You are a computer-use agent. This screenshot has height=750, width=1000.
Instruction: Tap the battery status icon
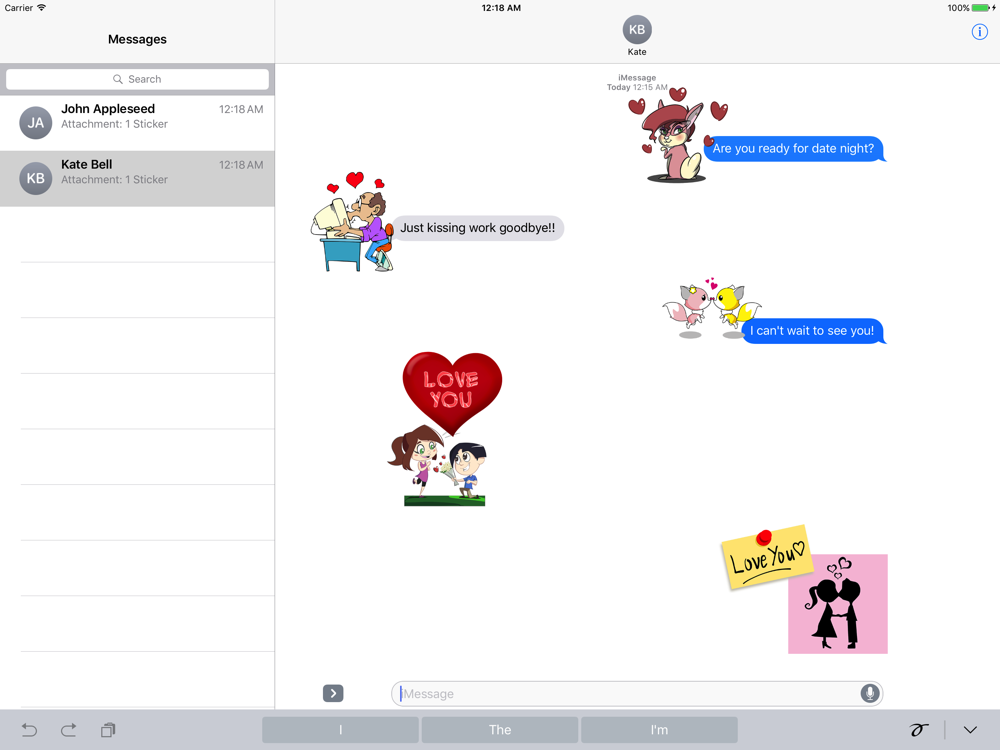[x=982, y=8]
